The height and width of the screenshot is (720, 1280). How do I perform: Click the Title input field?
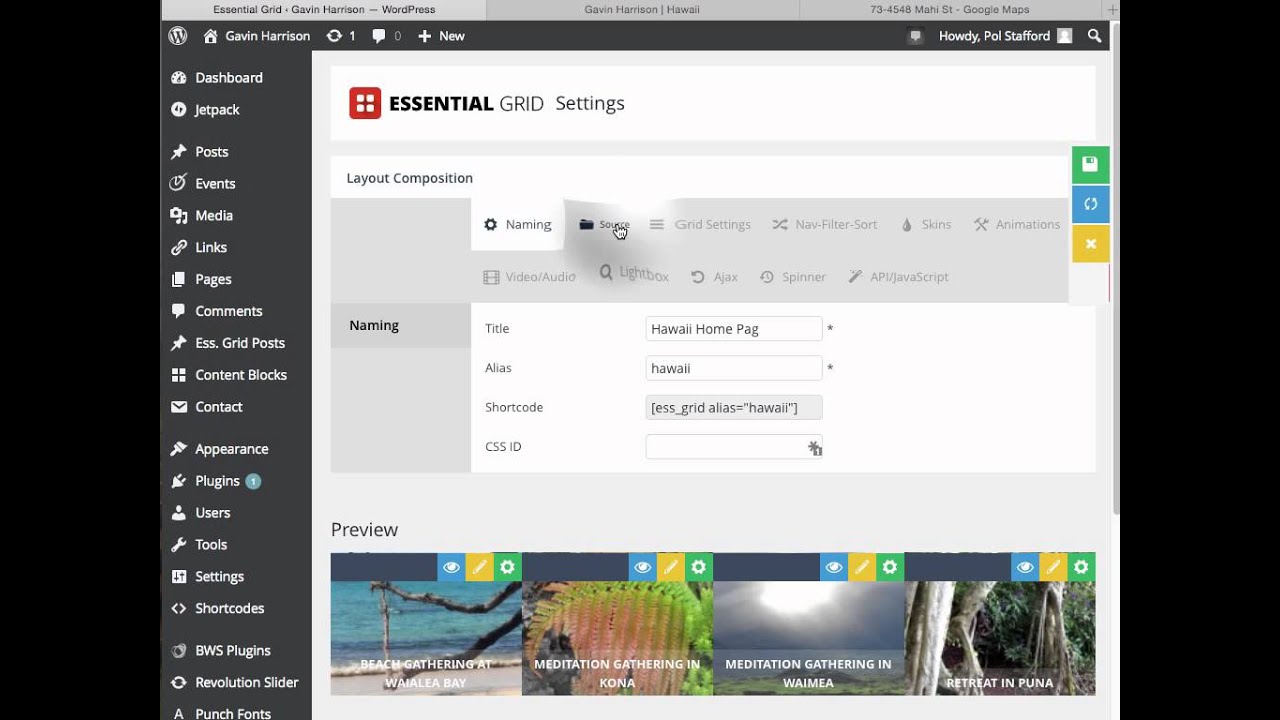[x=734, y=329]
